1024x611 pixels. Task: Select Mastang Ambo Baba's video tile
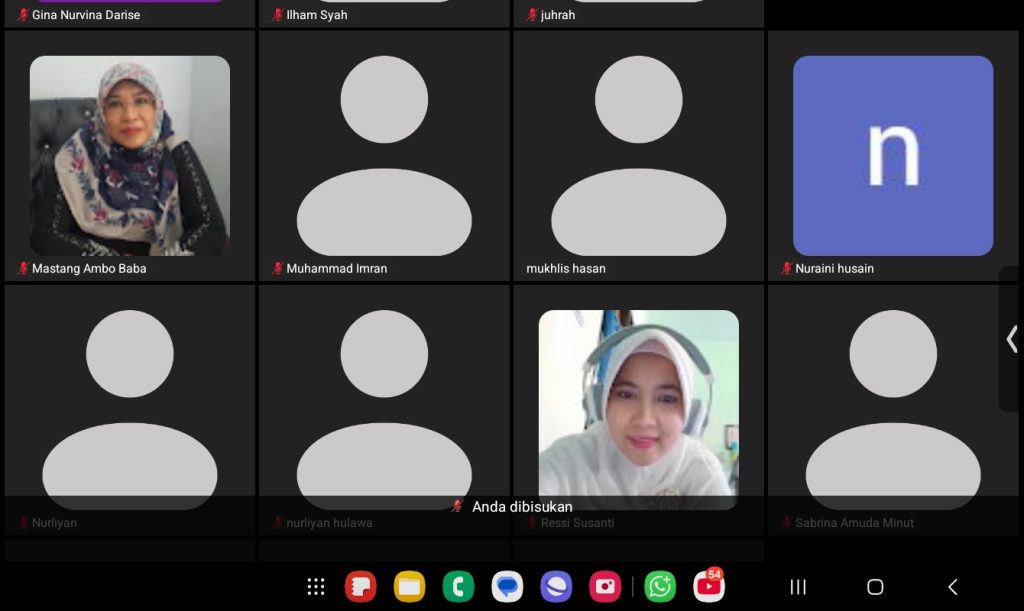pyautogui.click(x=130, y=155)
